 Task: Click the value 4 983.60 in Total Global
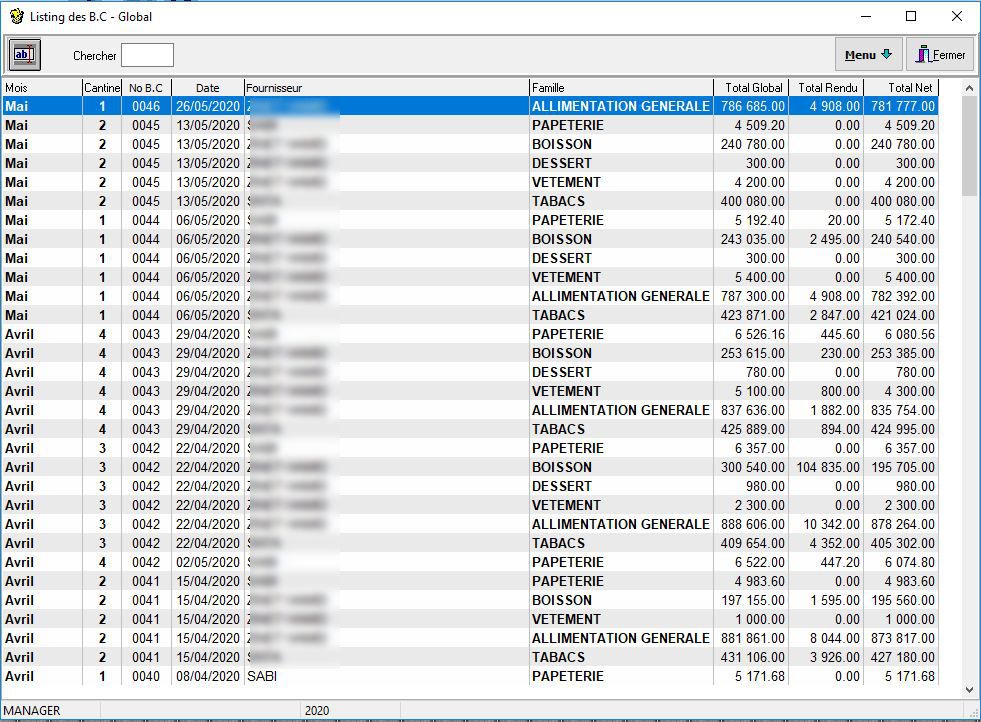point(760,581)
